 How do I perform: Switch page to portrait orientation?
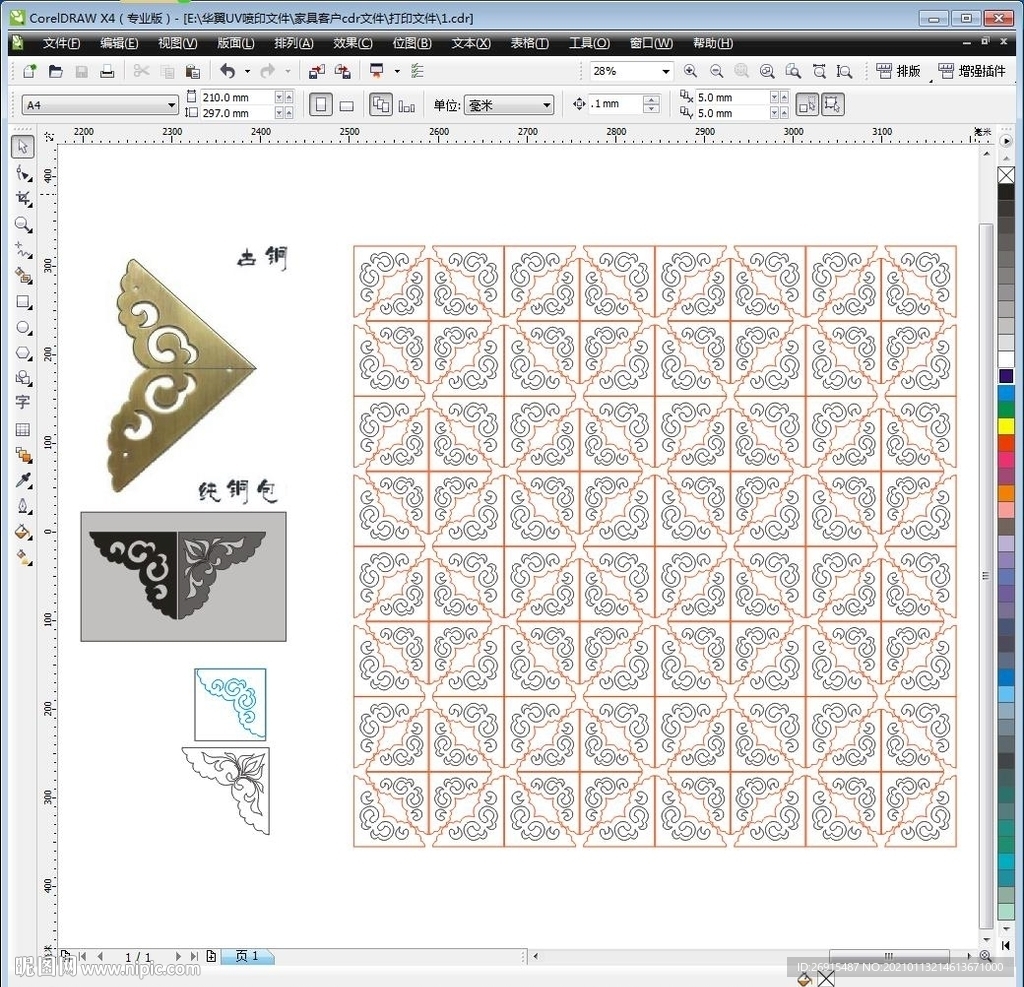(x=320, y=105)
